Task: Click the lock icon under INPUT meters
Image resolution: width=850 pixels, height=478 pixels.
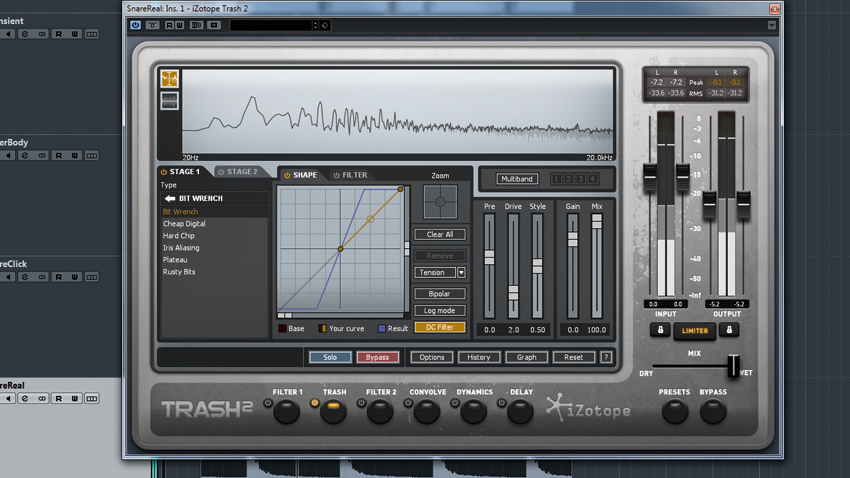Action: tap(660, 330)
